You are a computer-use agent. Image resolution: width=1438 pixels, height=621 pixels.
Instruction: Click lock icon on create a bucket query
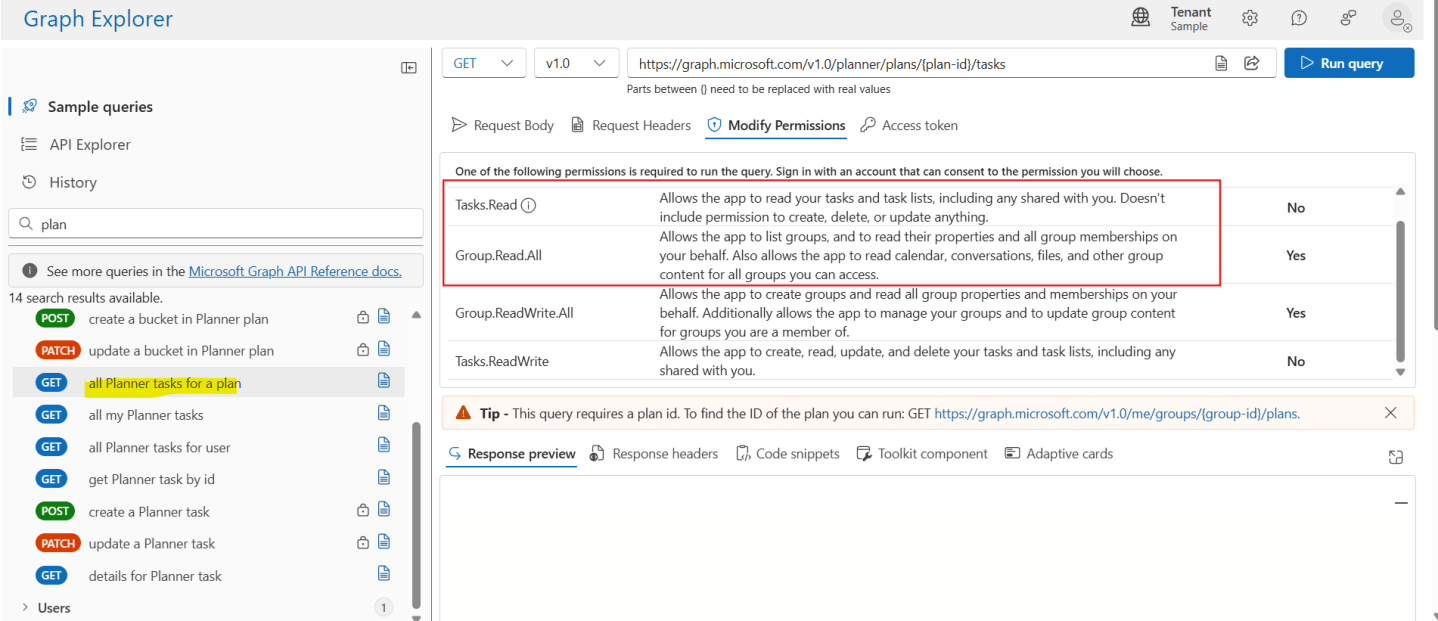click(x=364, y=319)
